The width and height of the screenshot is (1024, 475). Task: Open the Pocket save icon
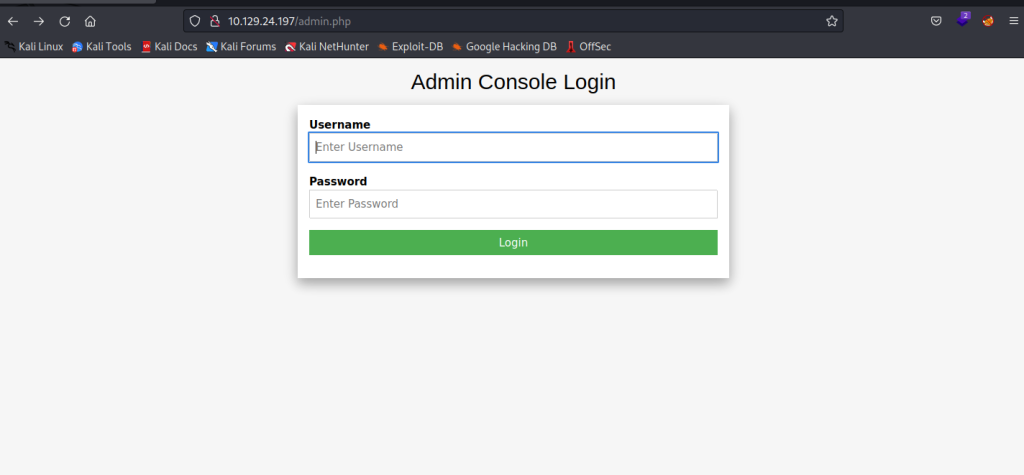pos(936,21)
